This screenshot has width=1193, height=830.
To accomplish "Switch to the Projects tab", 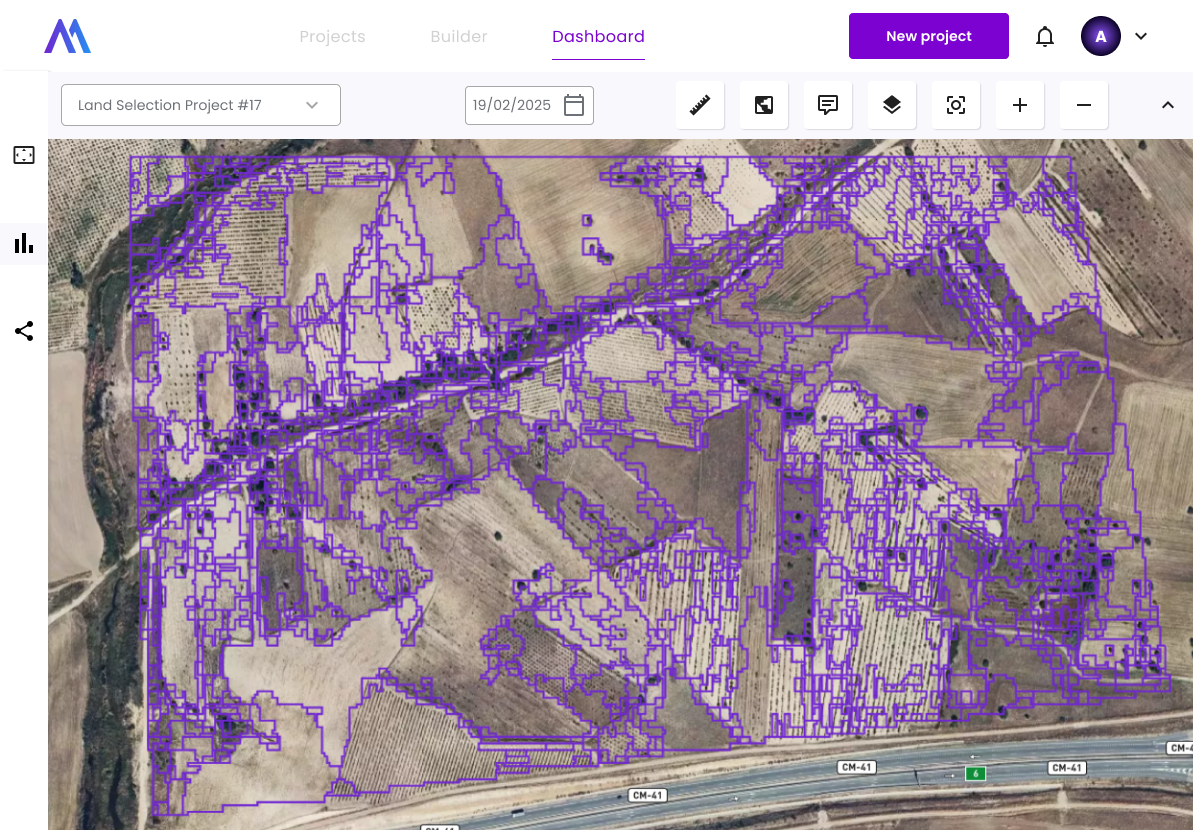I will click(332, 37).
